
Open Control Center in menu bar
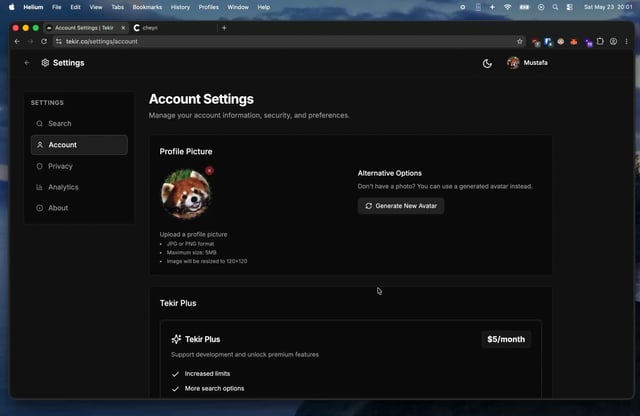[x=569, y=7]
